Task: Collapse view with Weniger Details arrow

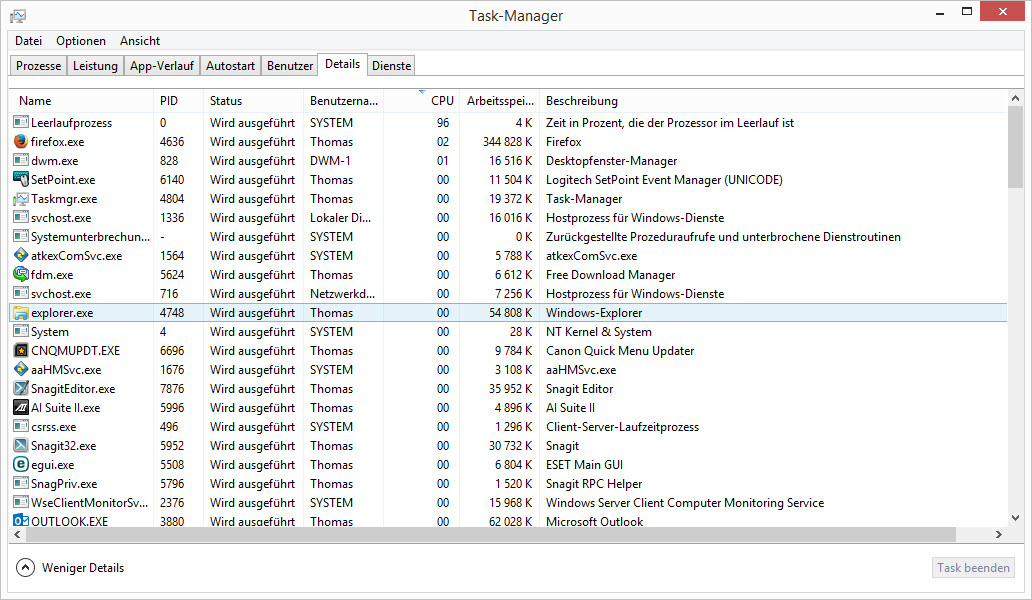Action: 25,567
